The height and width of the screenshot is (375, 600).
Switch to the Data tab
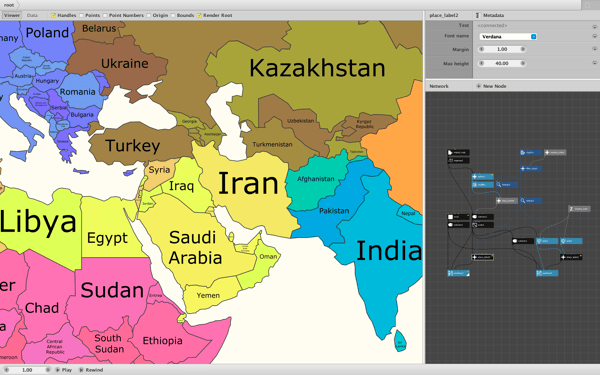32,15
